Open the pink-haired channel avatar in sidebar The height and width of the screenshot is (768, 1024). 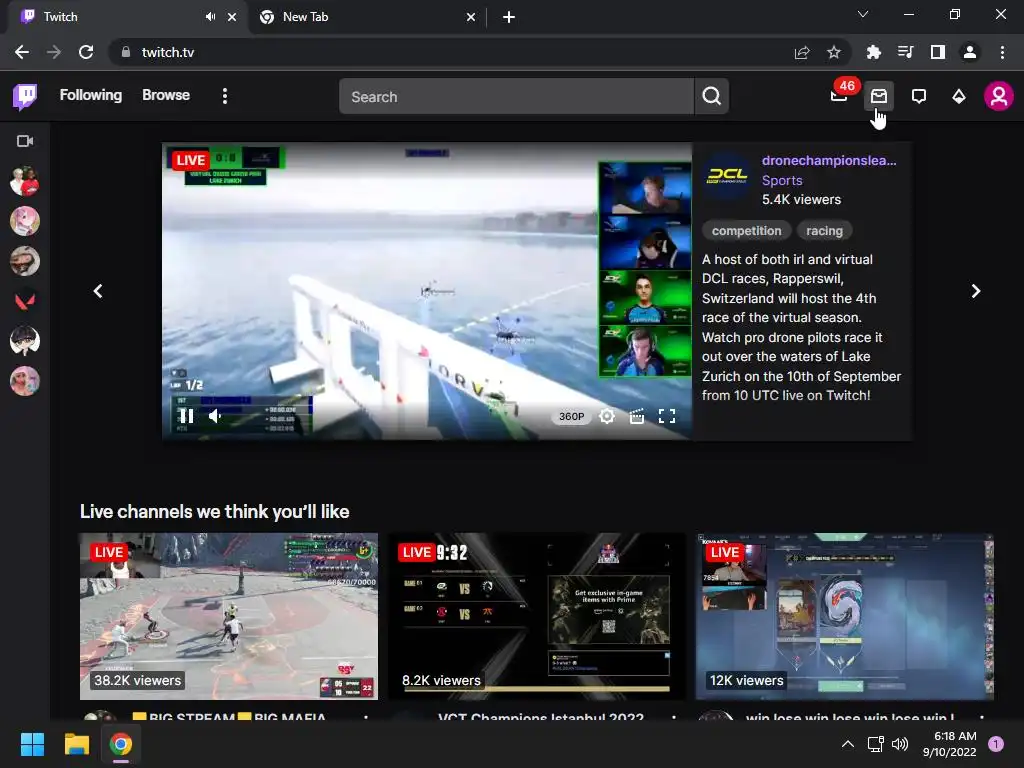click(25, 221)
